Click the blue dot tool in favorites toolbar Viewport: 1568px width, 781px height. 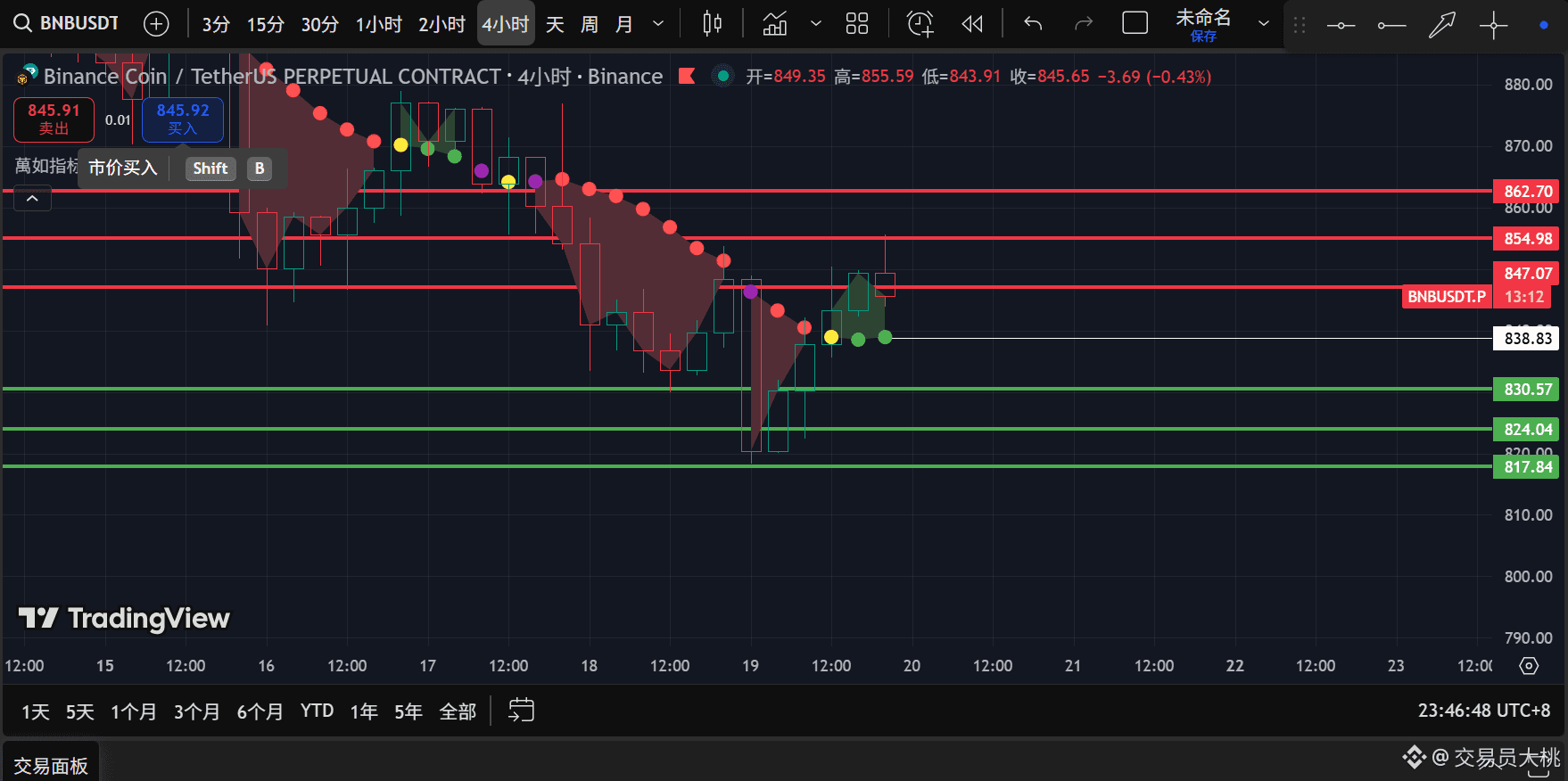pos(1544,26)
